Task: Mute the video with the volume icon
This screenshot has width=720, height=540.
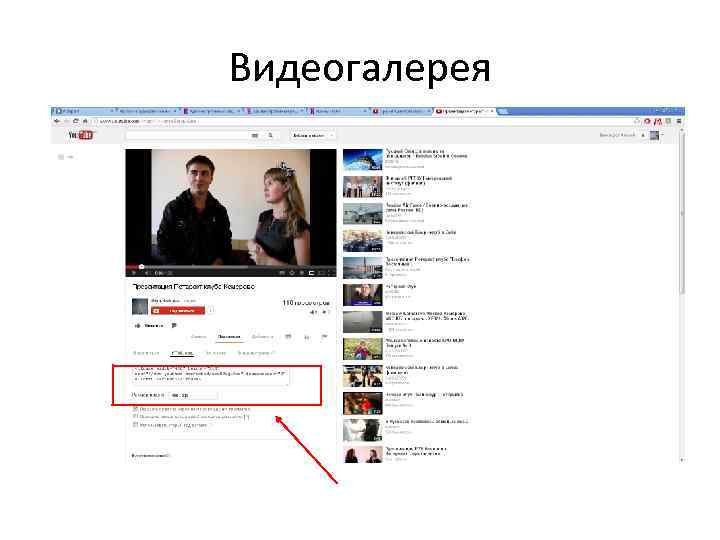Action: pos(148,273)
